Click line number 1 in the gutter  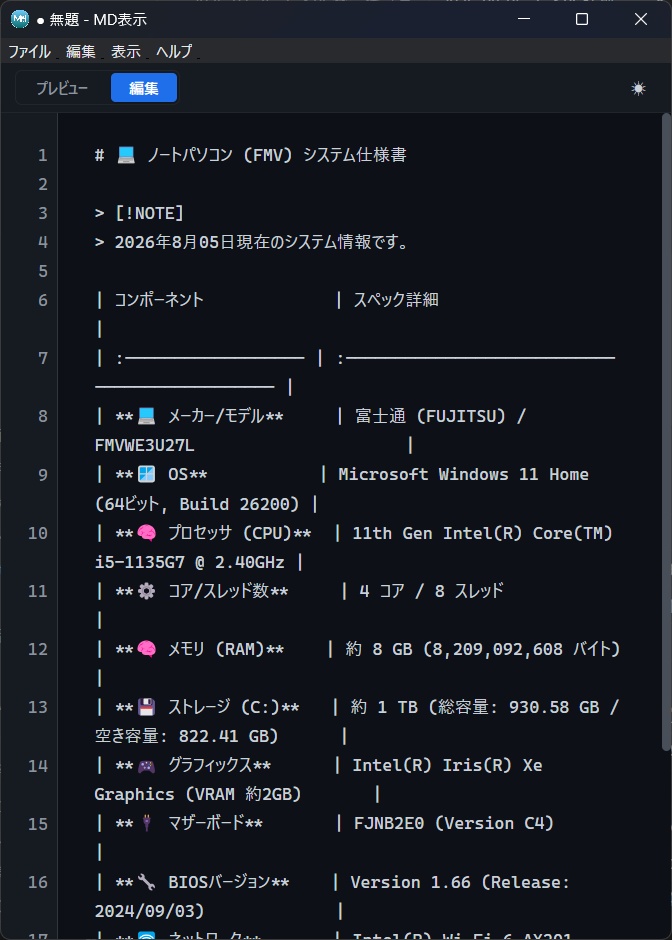[x=43, y=155]
